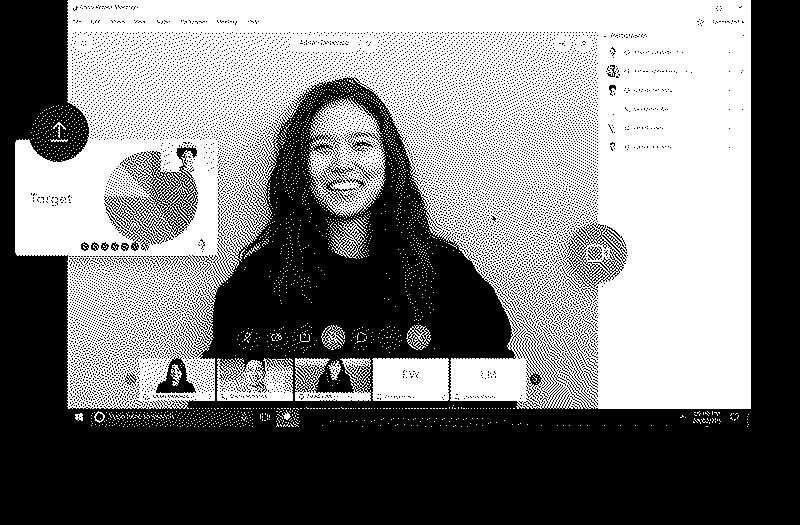Click the red end meeting button
The height and width of the screenshot is (525, 800).
[418, 338]
